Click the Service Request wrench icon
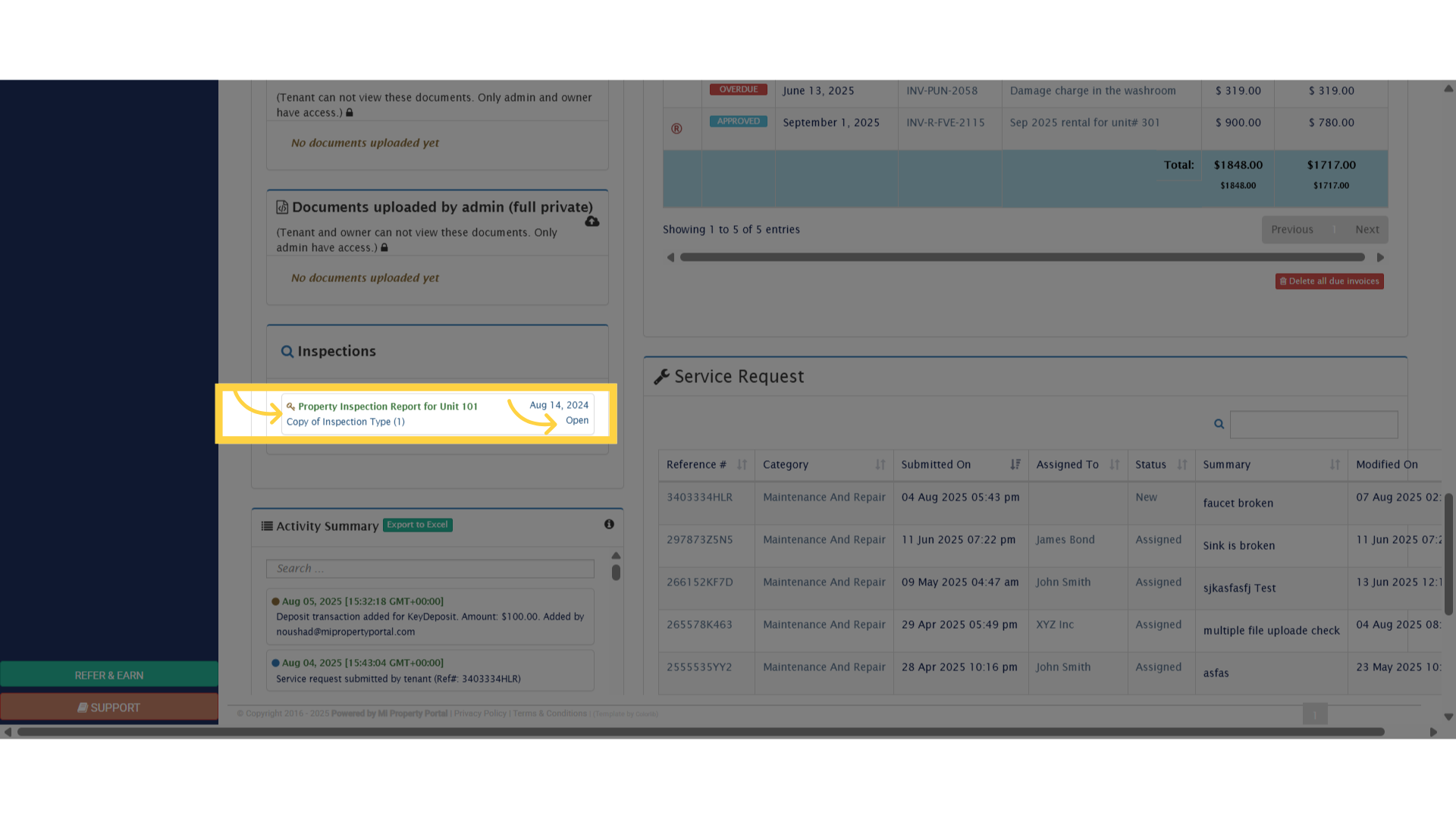 tap(661, 377)
